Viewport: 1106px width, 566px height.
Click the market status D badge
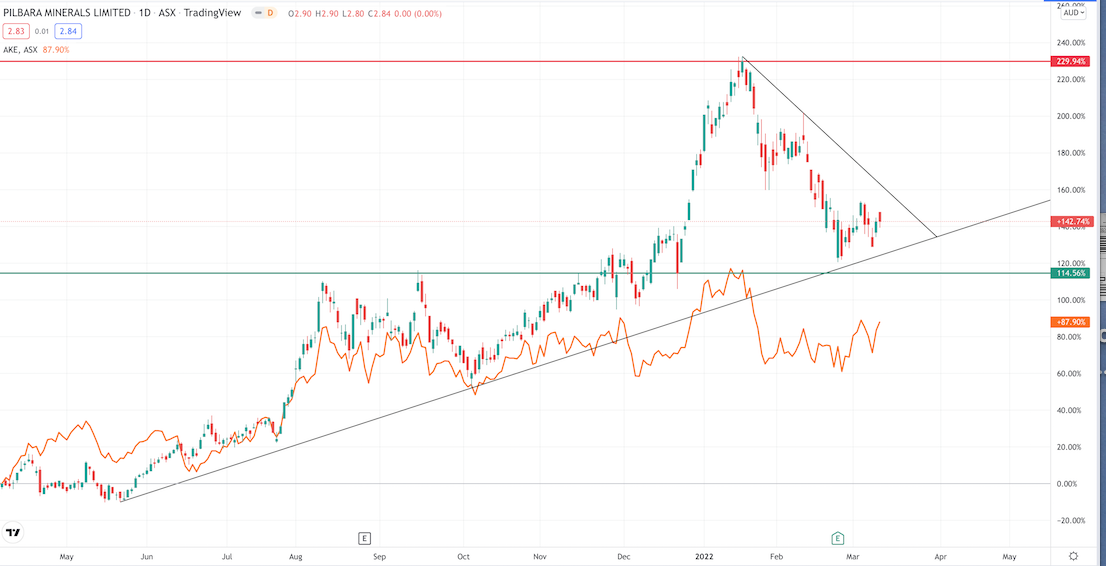[x=269, y=13]
